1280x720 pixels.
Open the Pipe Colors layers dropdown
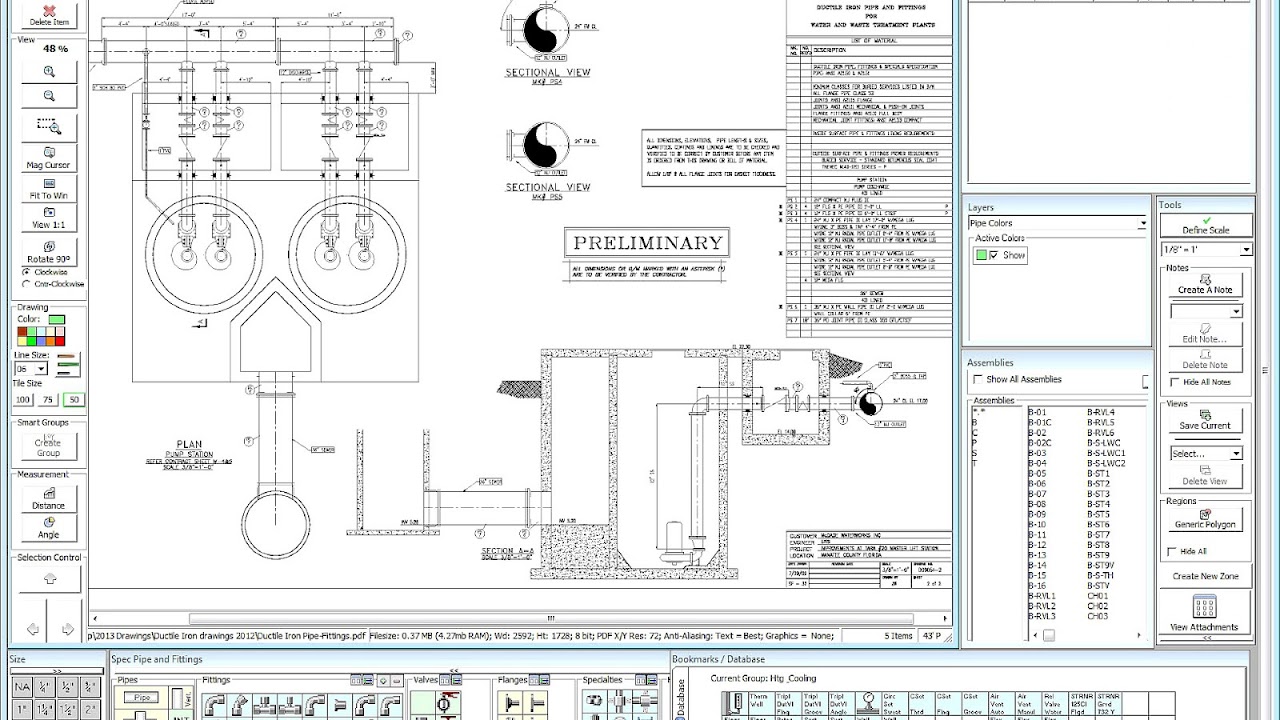pos(1143,223)
